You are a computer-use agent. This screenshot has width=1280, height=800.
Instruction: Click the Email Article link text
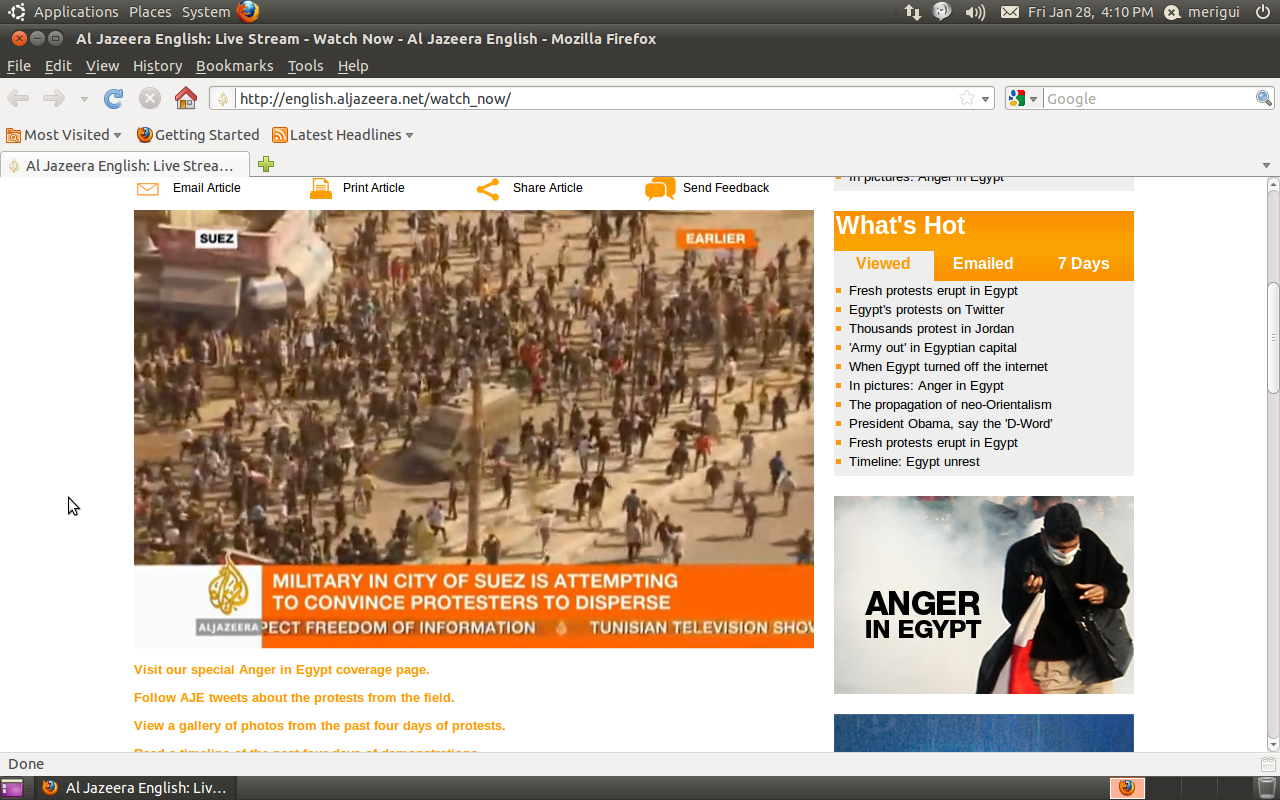click(206, 188)
